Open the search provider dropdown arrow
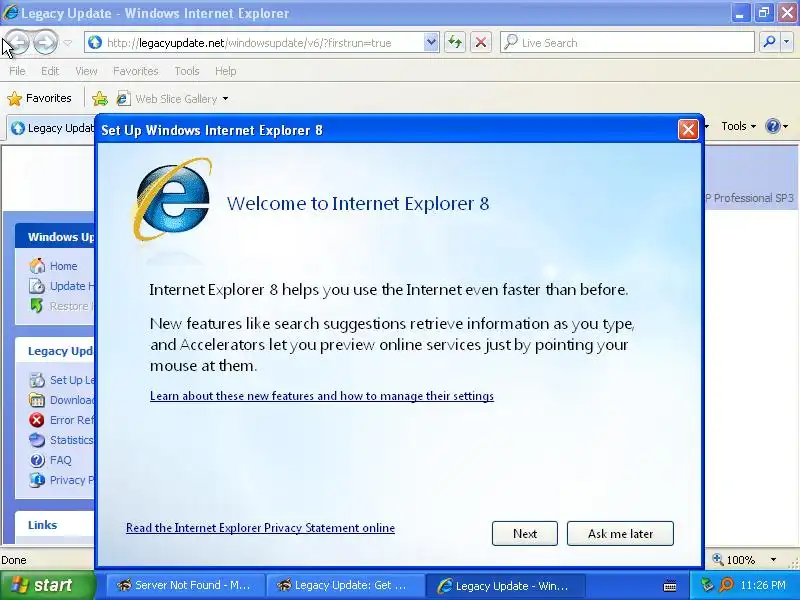The image size is (800, 600). tap(787, 43)
